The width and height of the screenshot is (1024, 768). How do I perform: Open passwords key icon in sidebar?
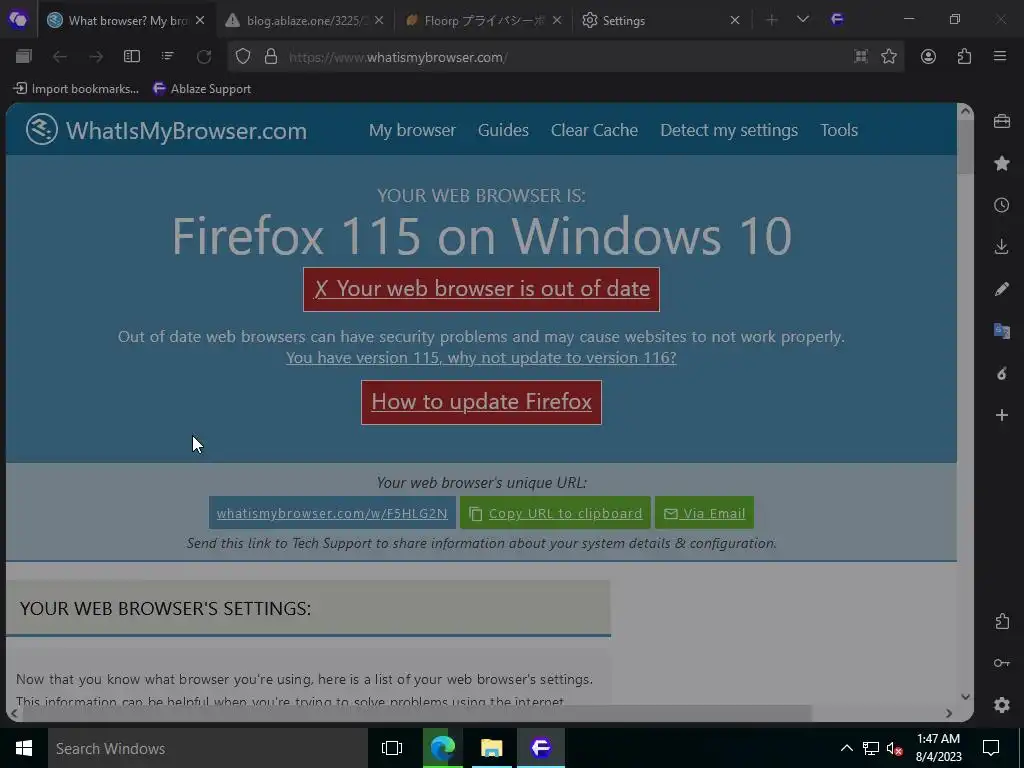pyautogui.click(x=1002, y=663)
